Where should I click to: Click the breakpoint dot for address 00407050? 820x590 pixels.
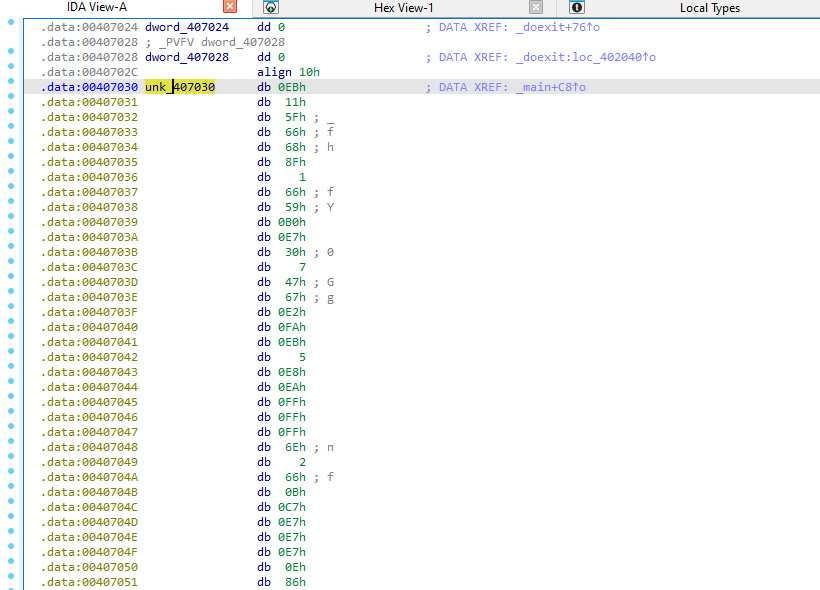tap(11, 561)
